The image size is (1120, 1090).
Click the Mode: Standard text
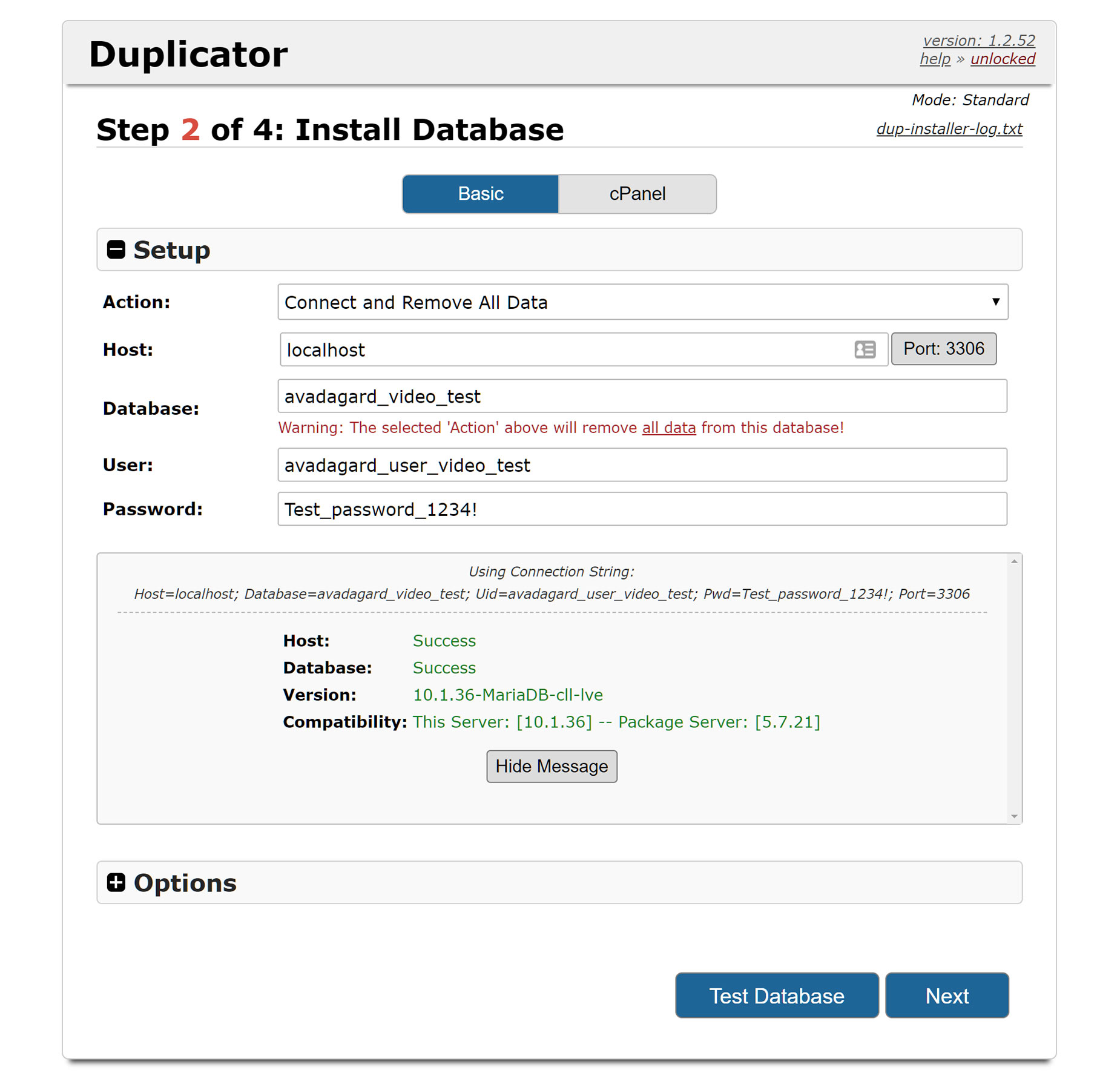[x=970, y=100]
